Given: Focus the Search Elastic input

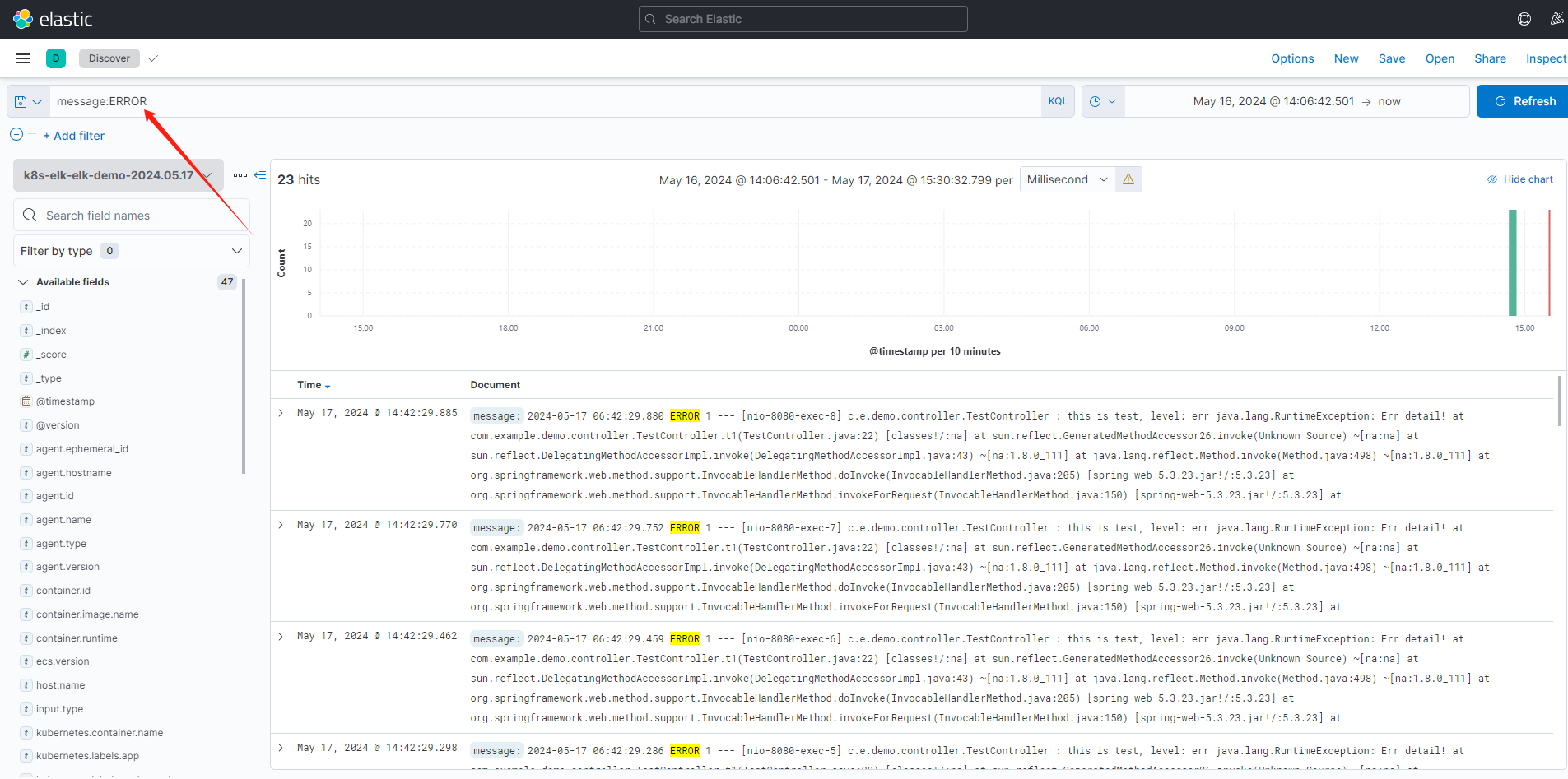Looking at the screenshot, I should [x=803, y=19].
